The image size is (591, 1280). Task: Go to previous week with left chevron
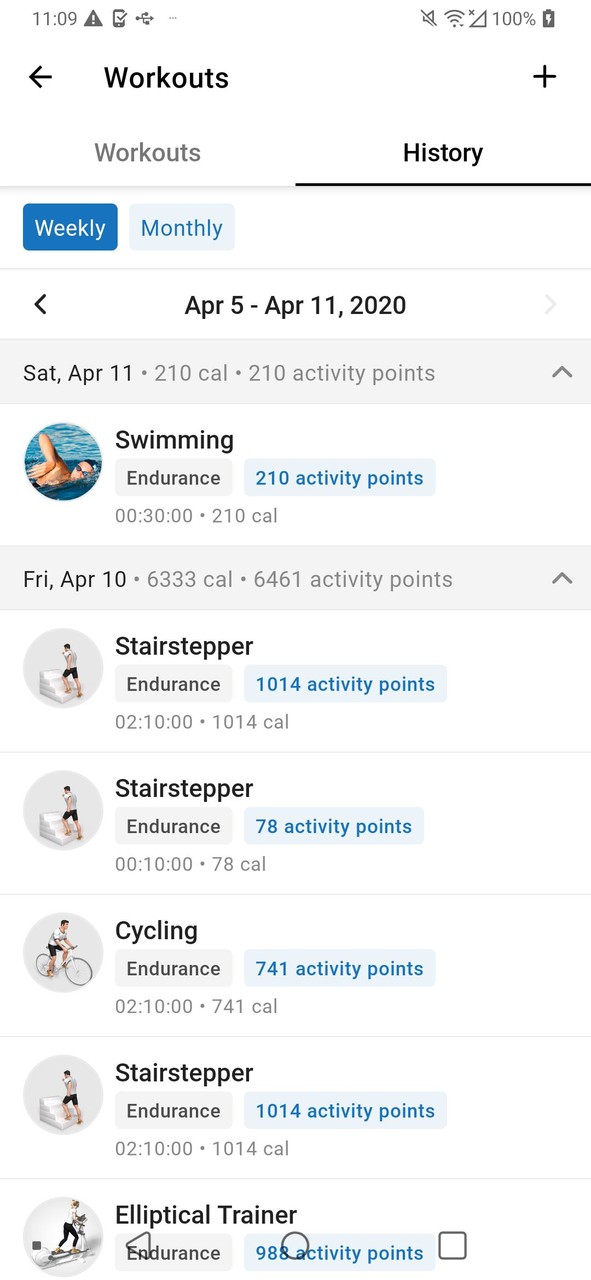coord(40,304)
